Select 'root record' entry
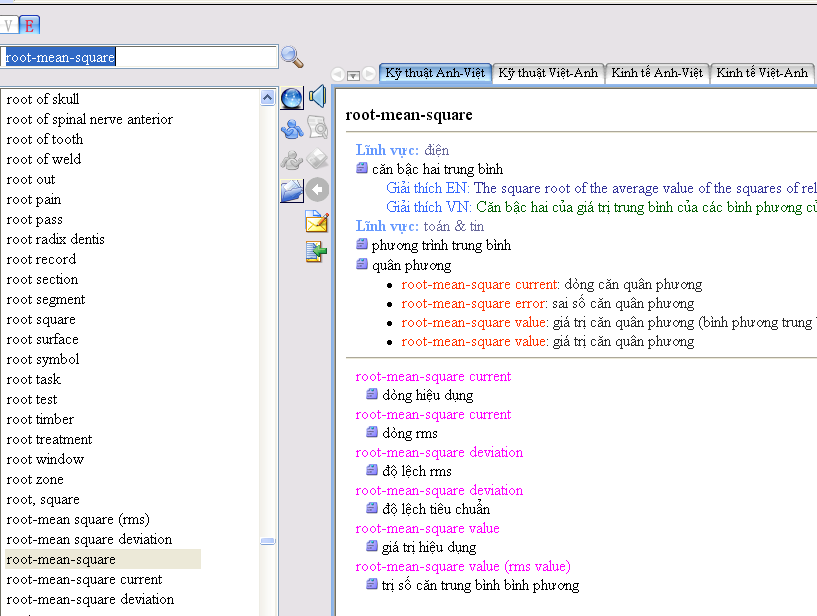The image size is (817, 616). click(41, 259)
